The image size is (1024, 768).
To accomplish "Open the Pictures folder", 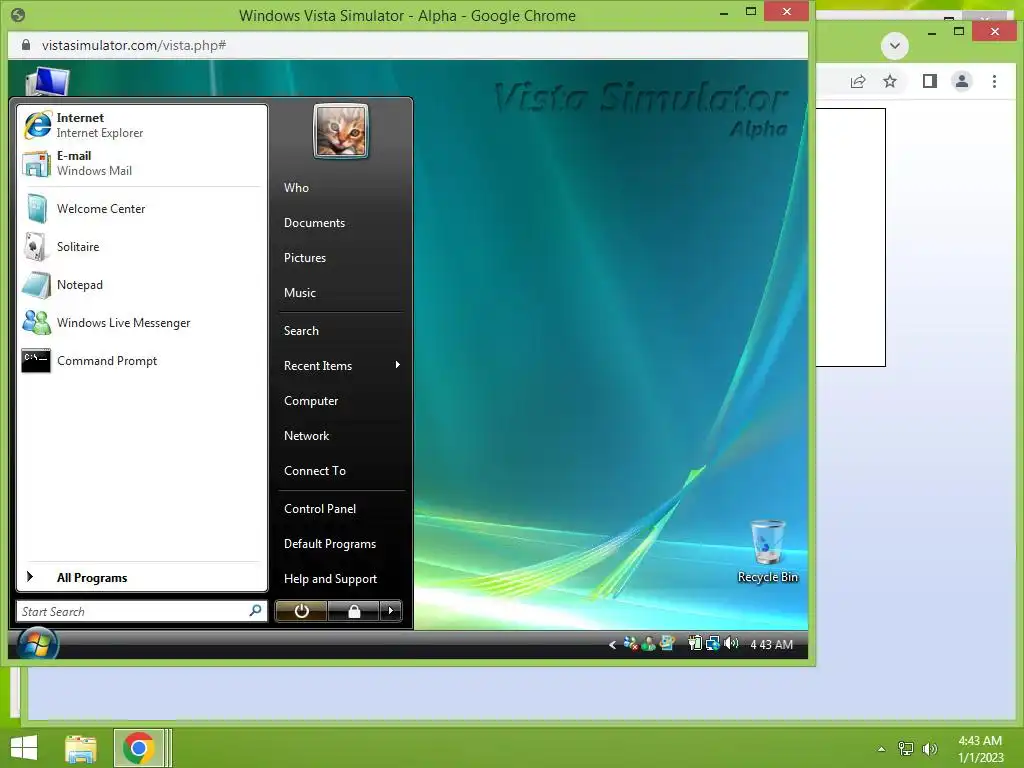I will pos(305,258).
